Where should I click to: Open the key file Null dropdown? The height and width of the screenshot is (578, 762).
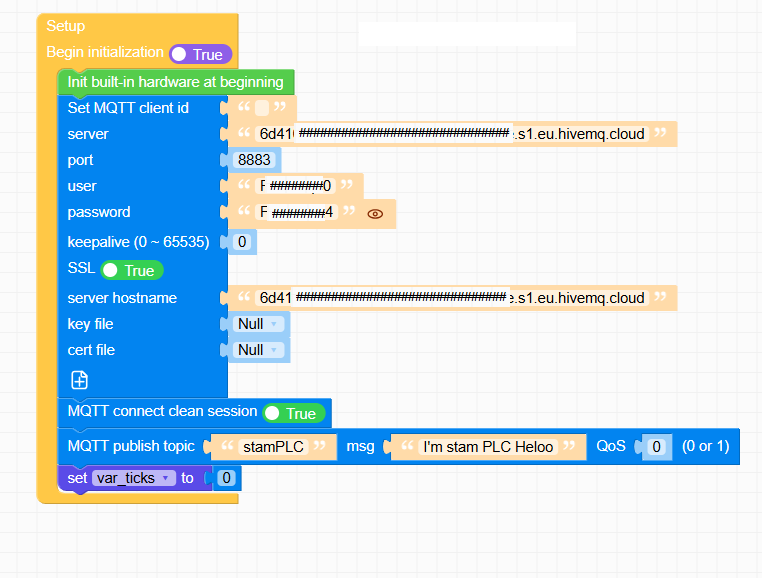click(258, 324)
